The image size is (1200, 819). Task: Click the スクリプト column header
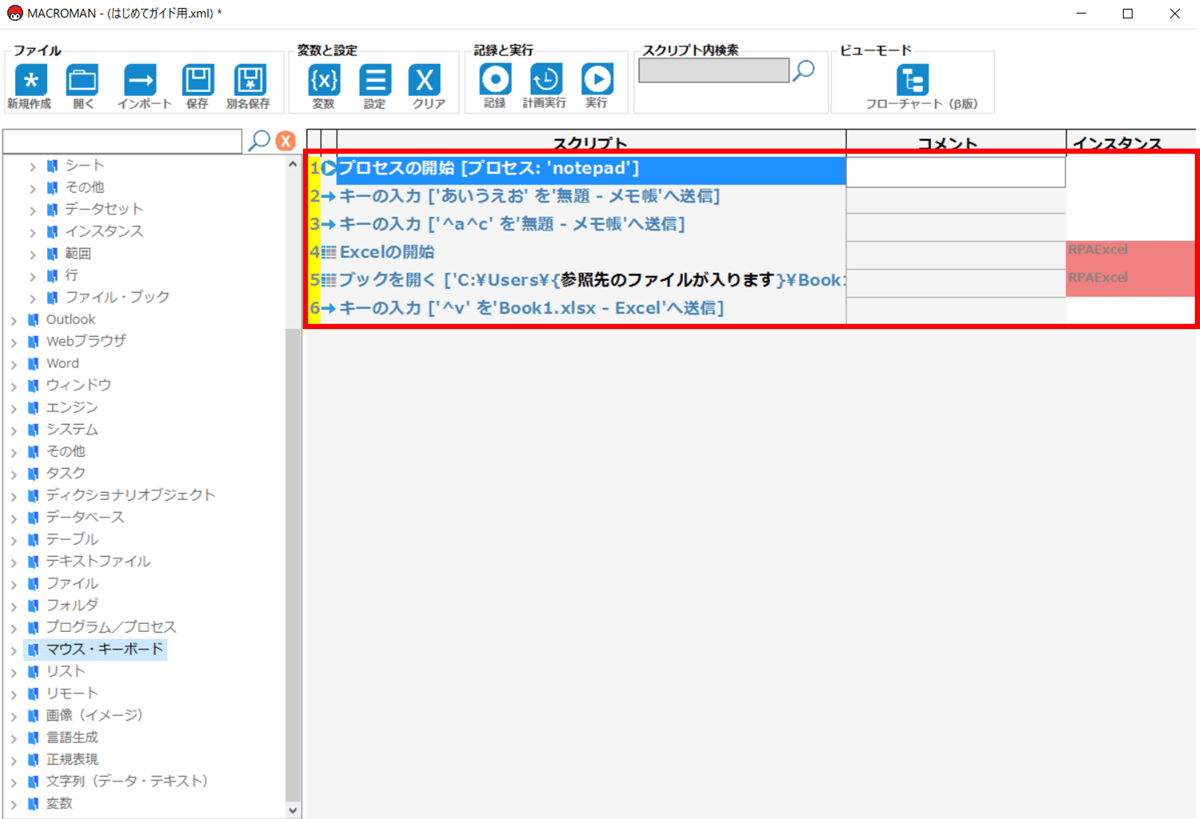[x=591, y=143]
